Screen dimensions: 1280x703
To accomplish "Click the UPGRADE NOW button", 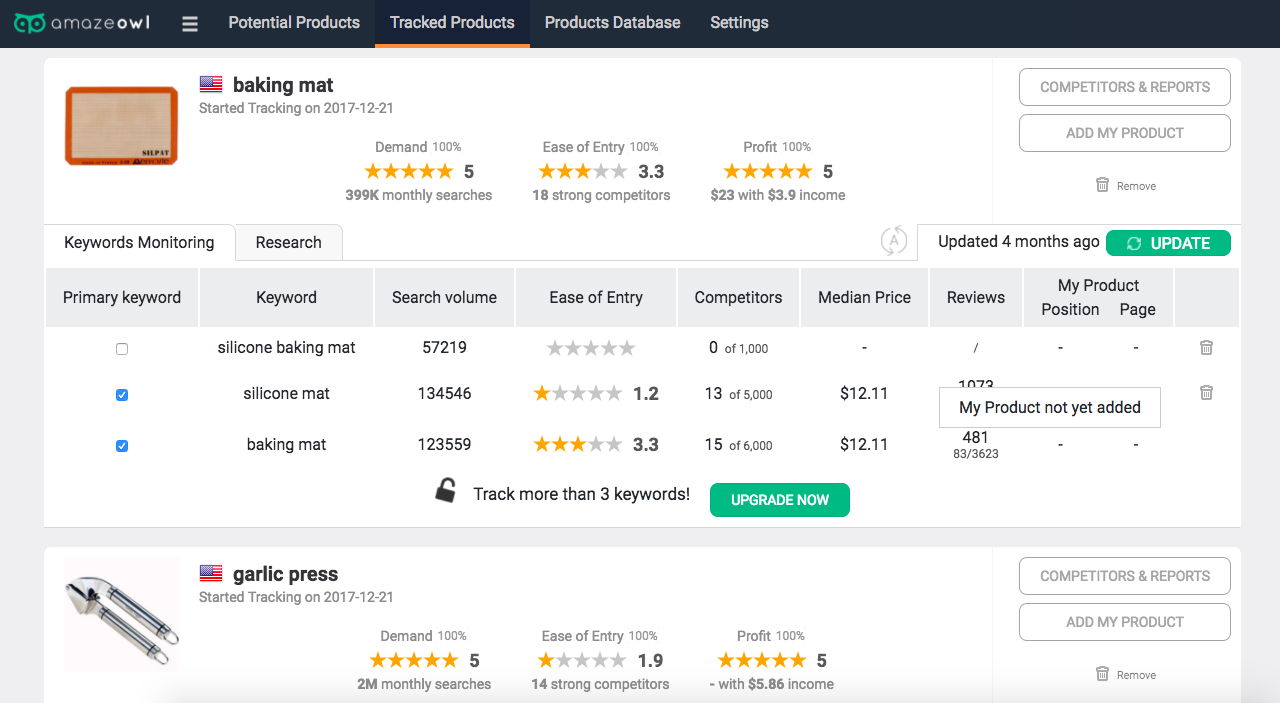I will point(779,500).
